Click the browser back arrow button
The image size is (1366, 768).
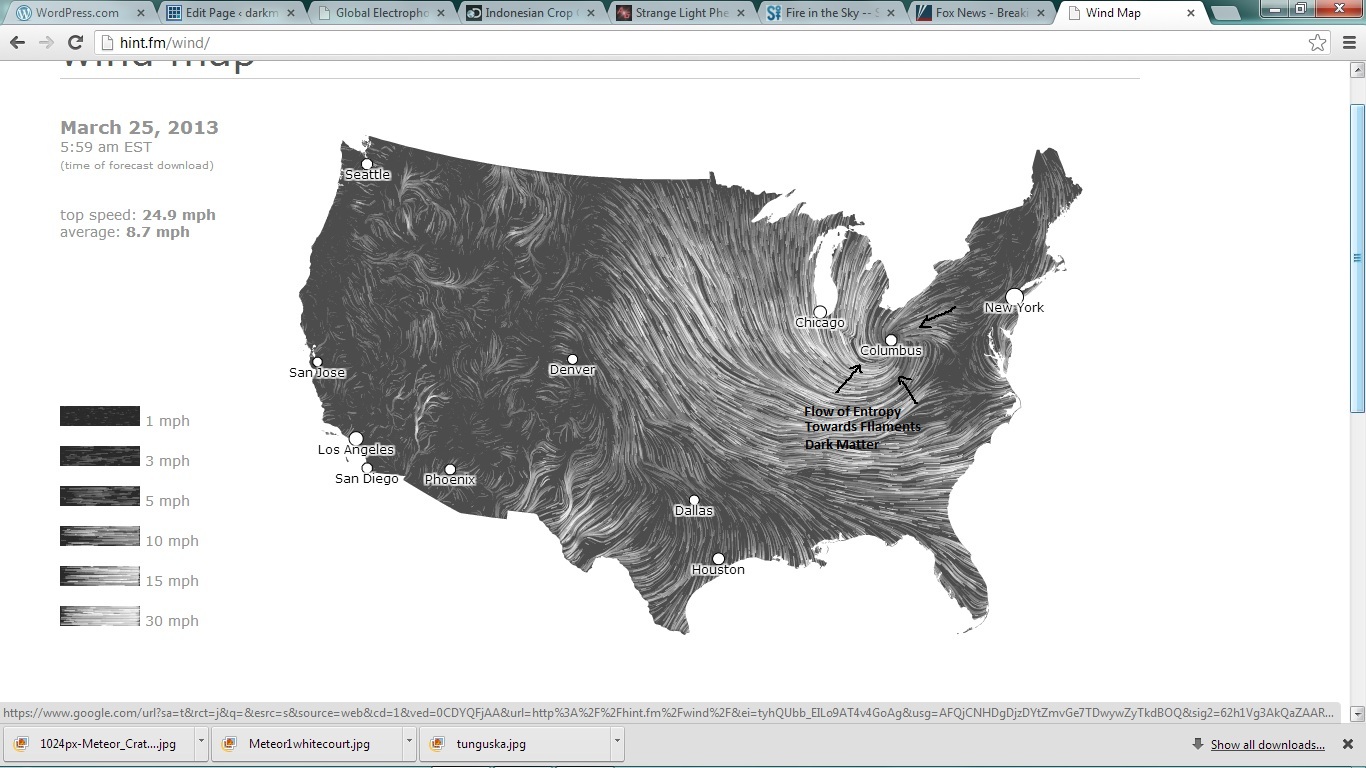tap(17, 43)
